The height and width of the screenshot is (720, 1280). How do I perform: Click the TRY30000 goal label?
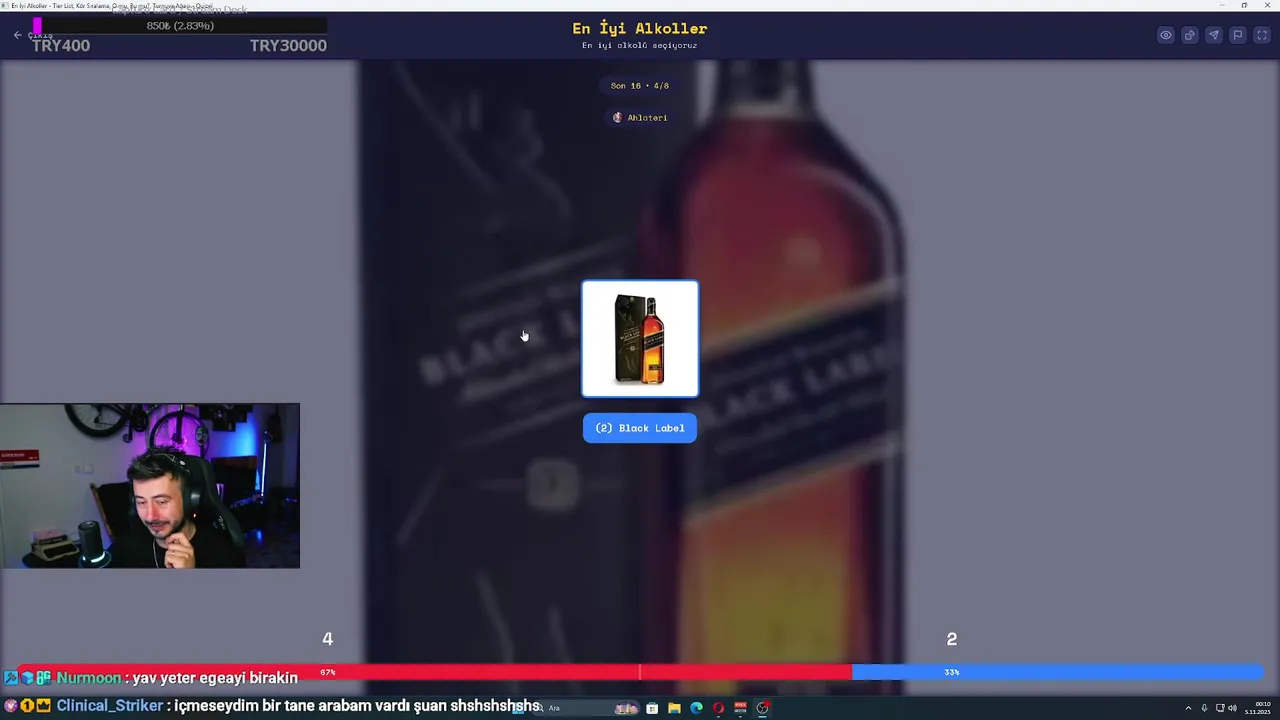(288, 45)
